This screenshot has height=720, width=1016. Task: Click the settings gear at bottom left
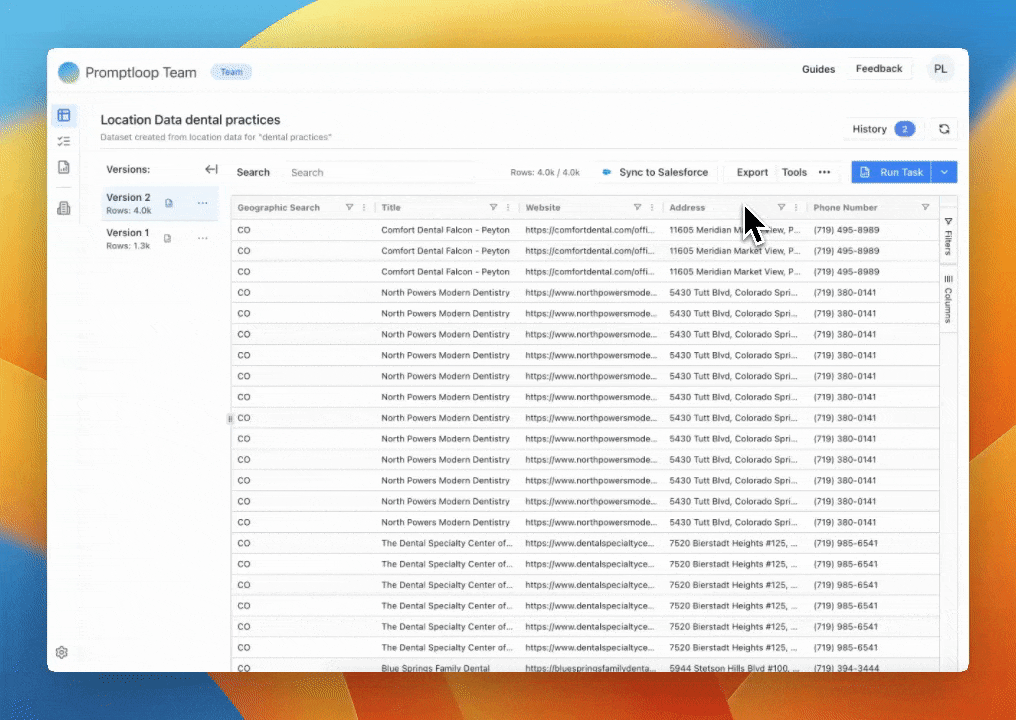click(x=61, y=652)
